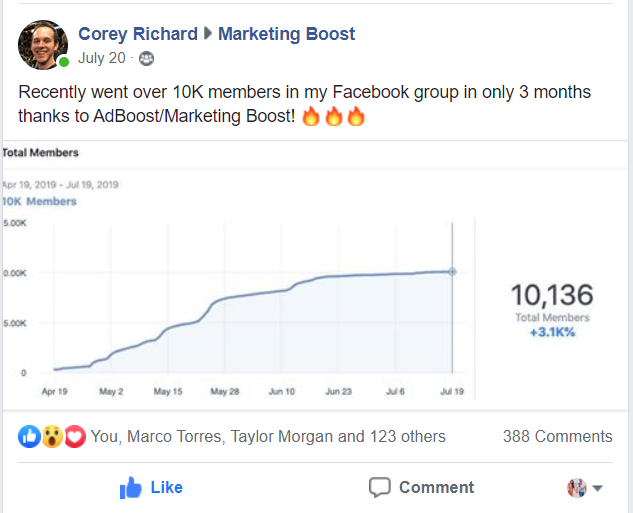Open the Corey Richard profile link
Screen dimensions: 633x513
(138, 34)
